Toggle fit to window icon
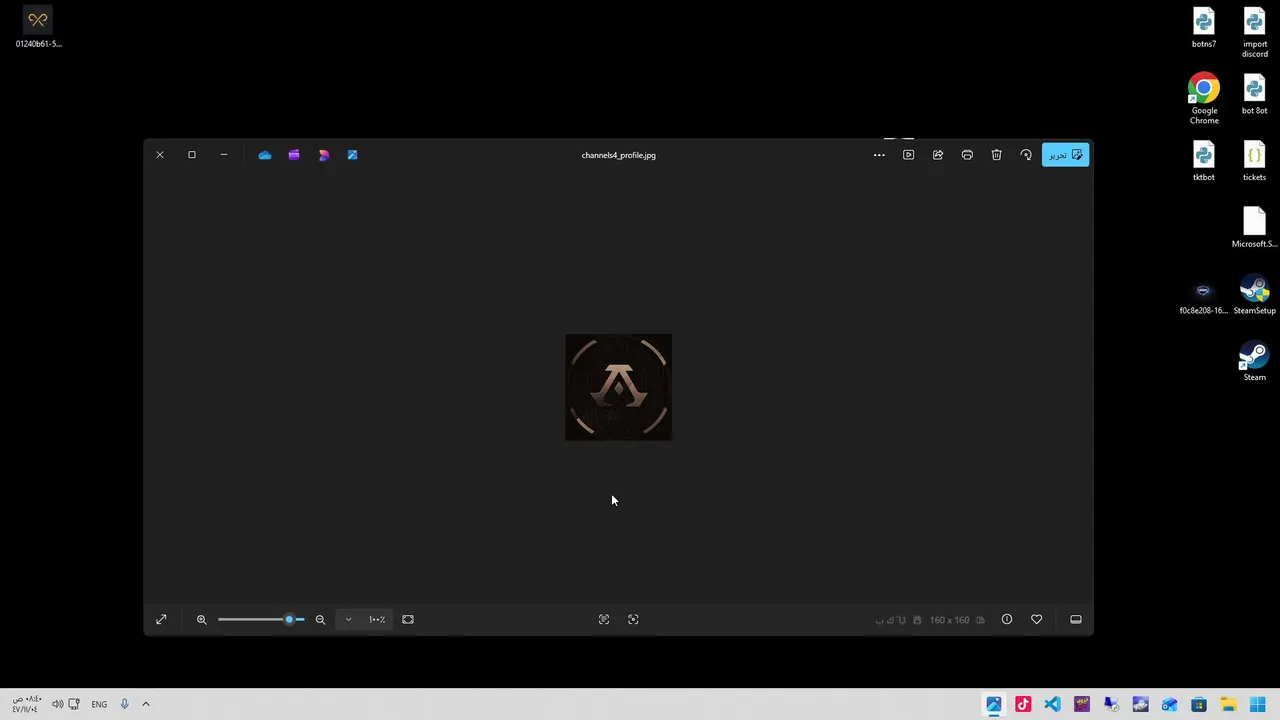The width and height of the screenshot is (1280, 720). pos(408,620)
